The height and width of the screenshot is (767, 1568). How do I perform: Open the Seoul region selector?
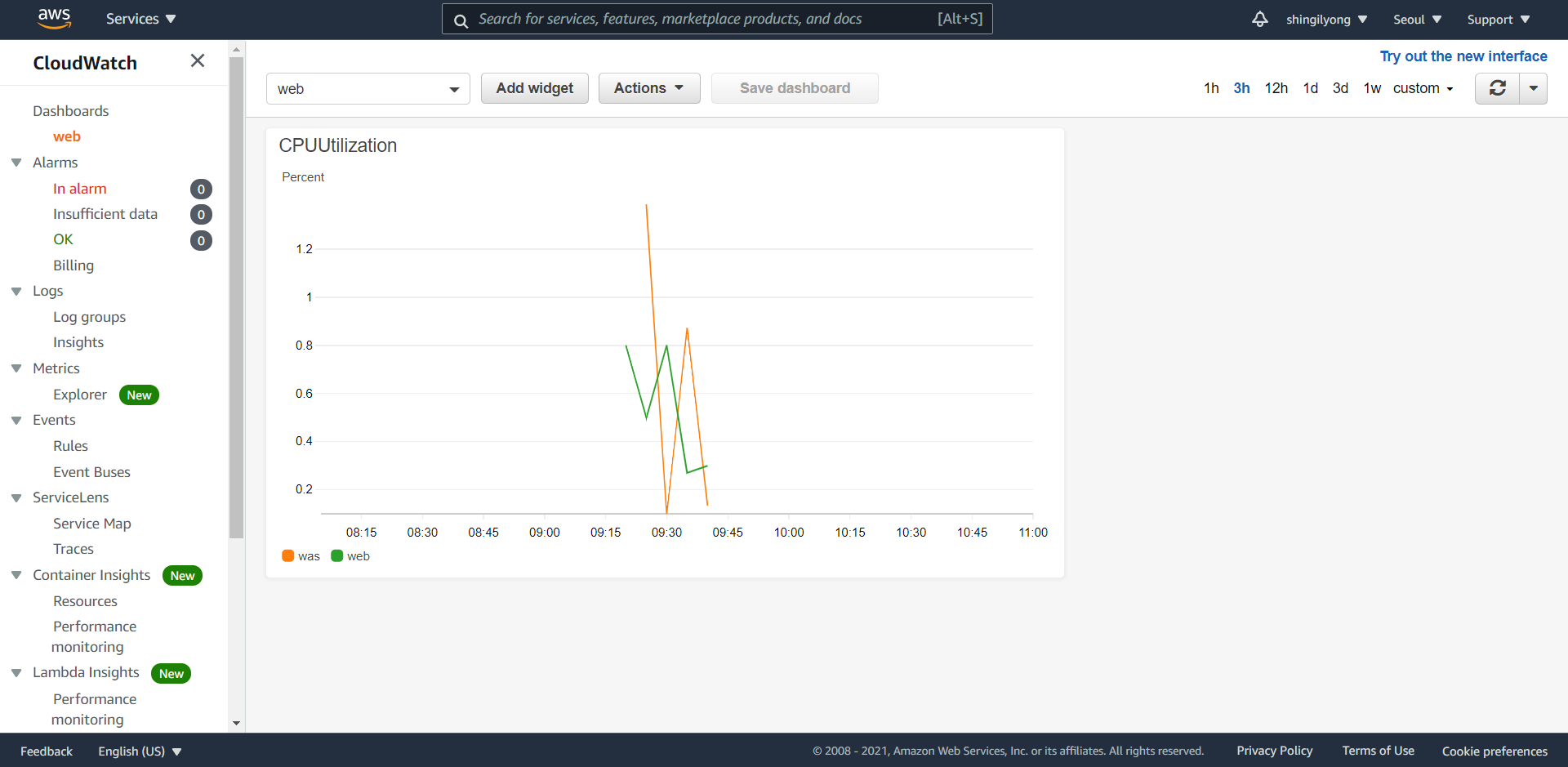(1417, 20)
